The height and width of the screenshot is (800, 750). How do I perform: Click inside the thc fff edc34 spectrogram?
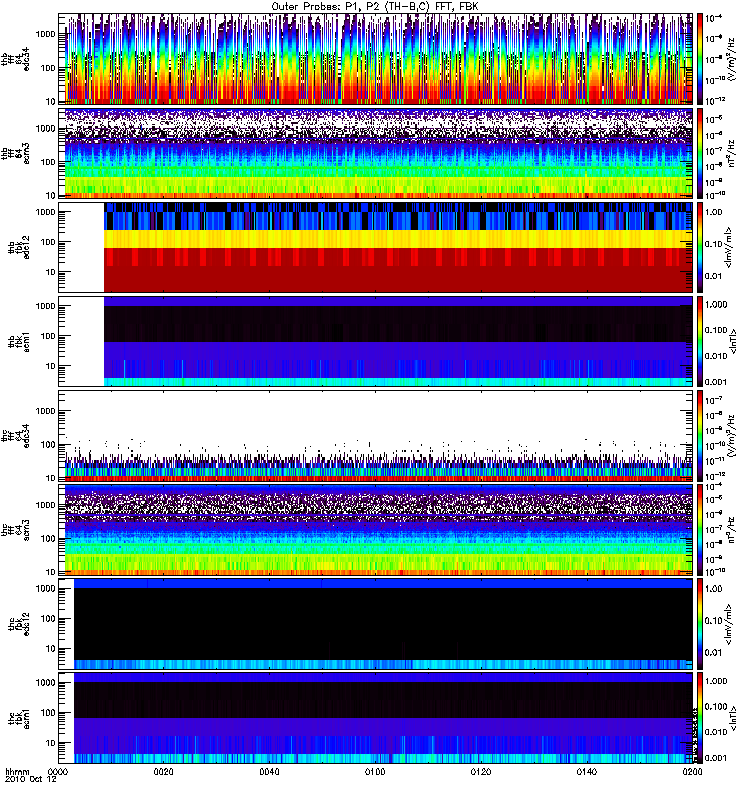point(375,436)
